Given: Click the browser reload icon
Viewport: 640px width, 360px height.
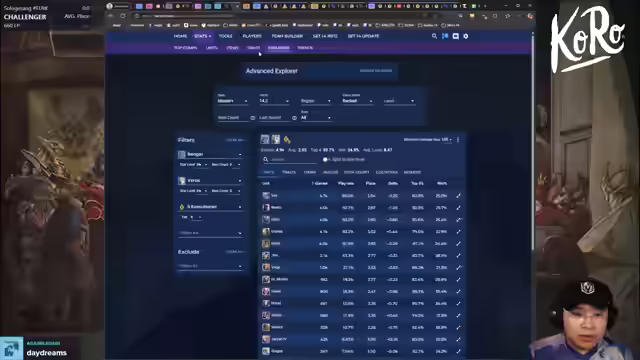Looking at the screenshot, I should [x=123, y=16].
